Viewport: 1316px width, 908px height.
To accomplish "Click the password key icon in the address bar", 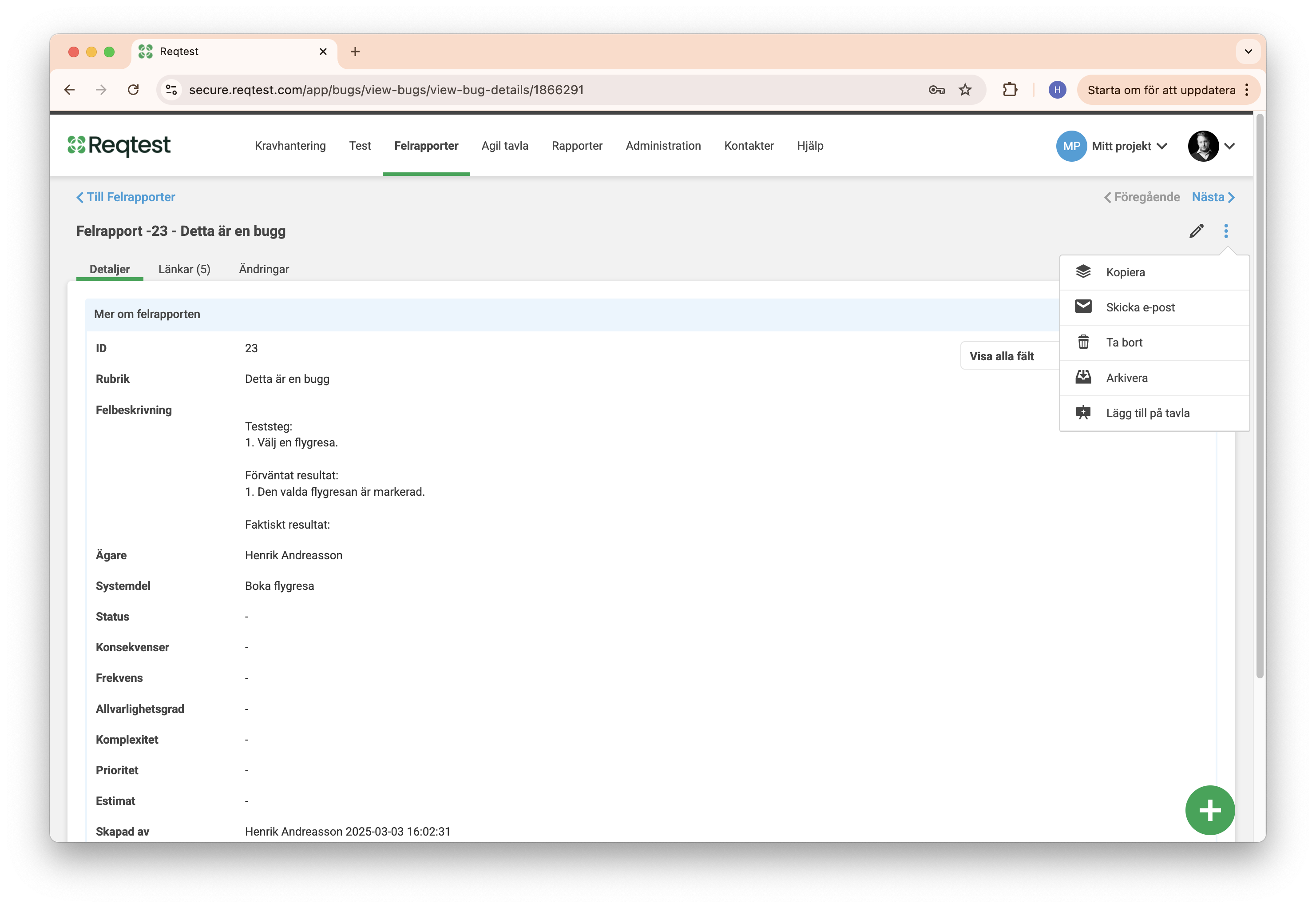I will 936,90.
